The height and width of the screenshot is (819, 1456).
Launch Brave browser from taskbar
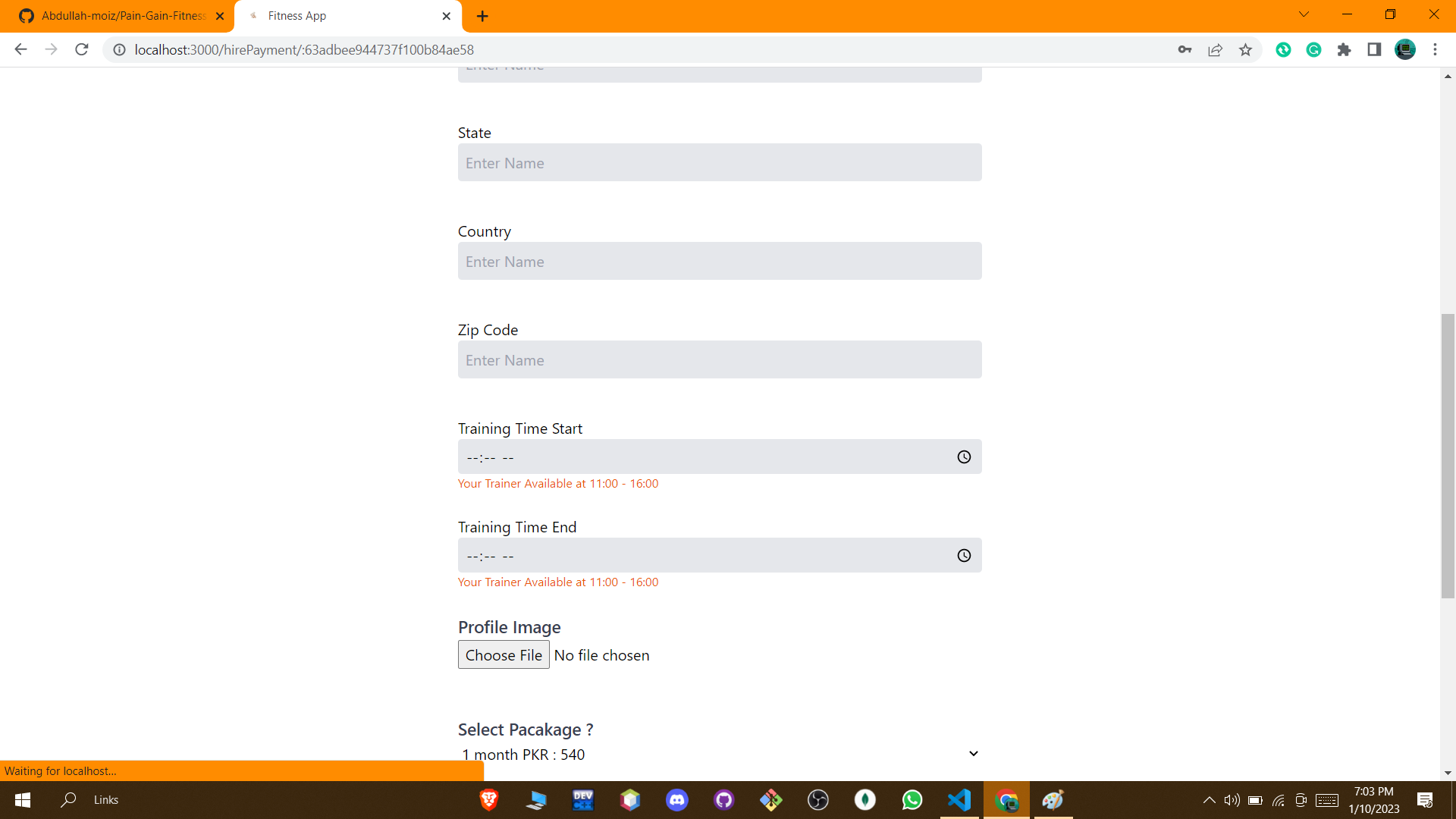coord(489,800)
